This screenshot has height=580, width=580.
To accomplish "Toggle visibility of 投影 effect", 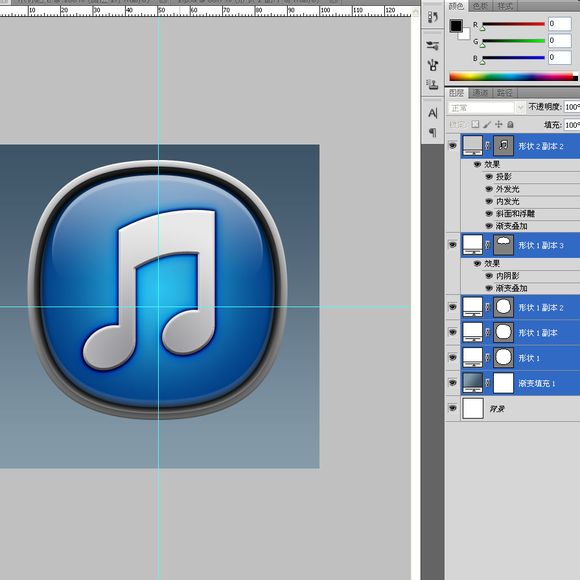I will click(489, 177).
